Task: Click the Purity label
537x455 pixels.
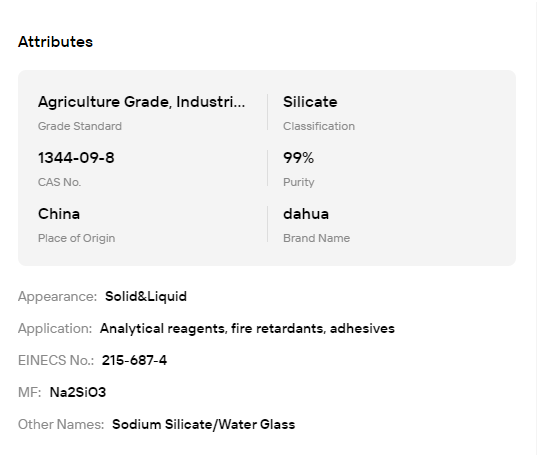Action: point(299,182)
